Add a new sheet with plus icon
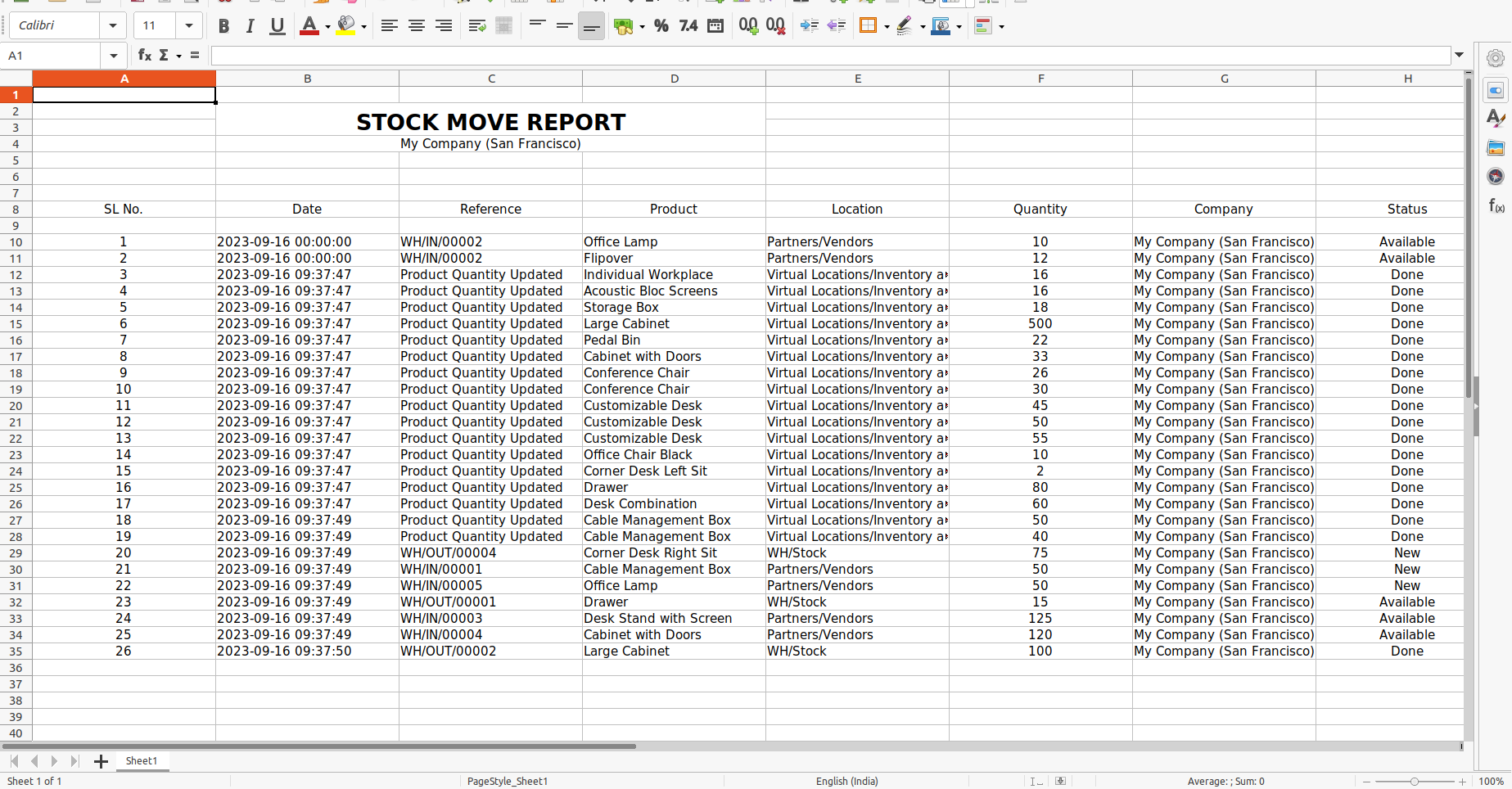 pos(101,761)
